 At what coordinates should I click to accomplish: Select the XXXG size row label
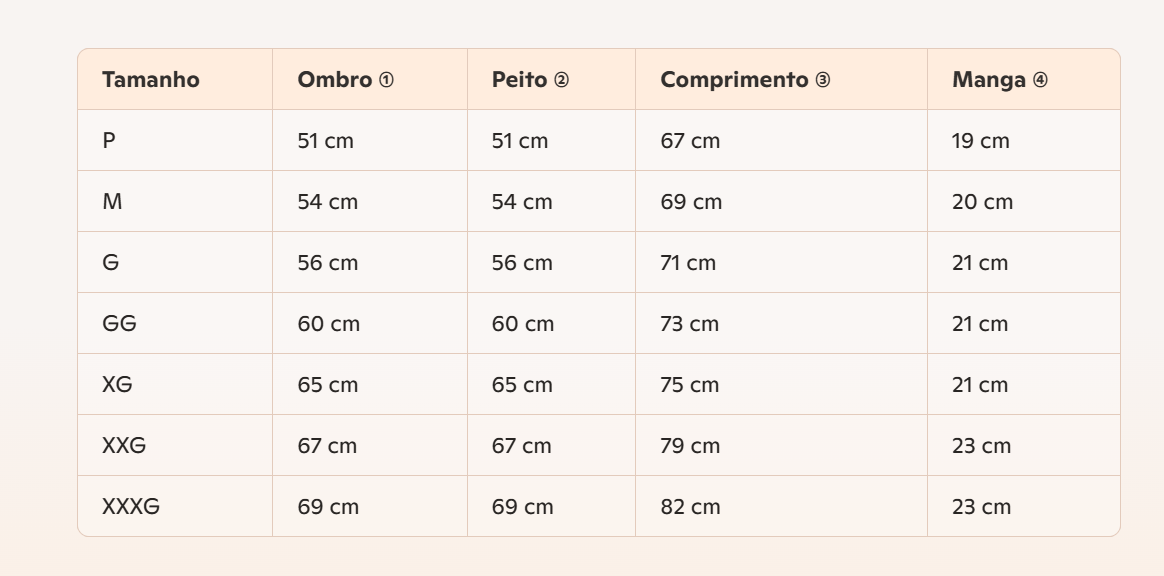pyautogui.click(x=131, y=506)
